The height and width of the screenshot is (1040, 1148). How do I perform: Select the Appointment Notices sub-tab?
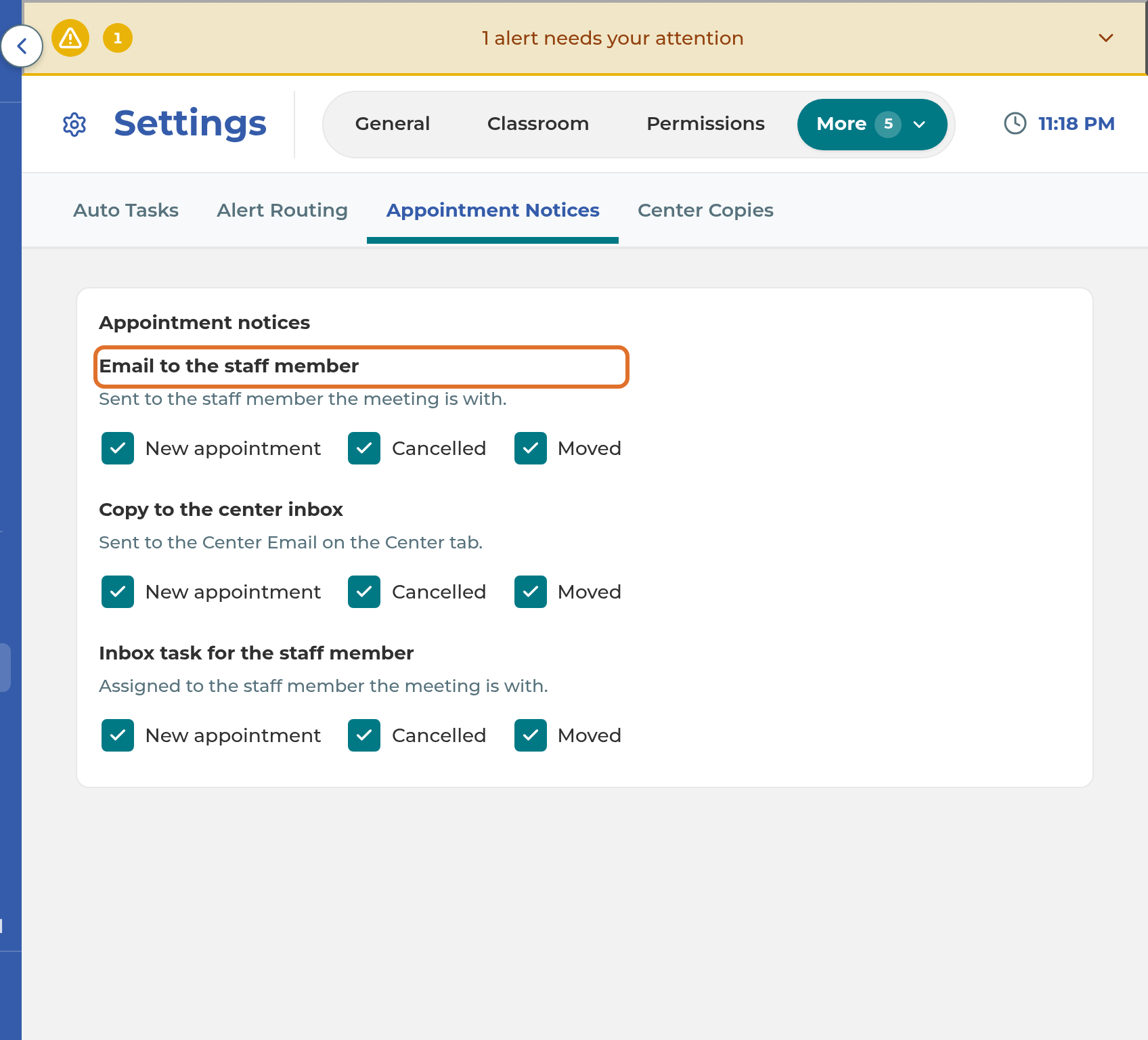click(493, 211)
